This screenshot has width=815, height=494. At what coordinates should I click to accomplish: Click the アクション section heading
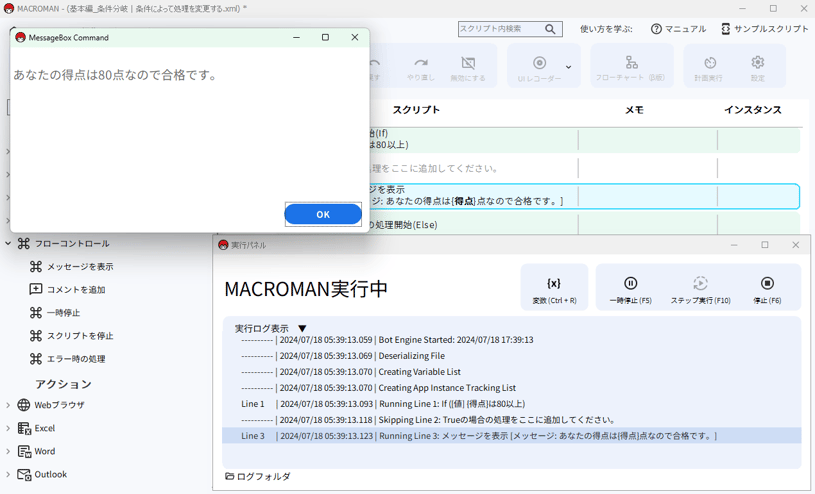63,384
